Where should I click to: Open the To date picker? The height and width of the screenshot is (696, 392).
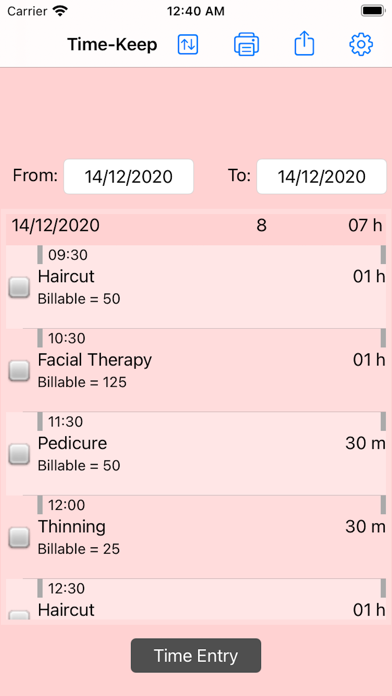pyautogui.click(x=322, y=177)
